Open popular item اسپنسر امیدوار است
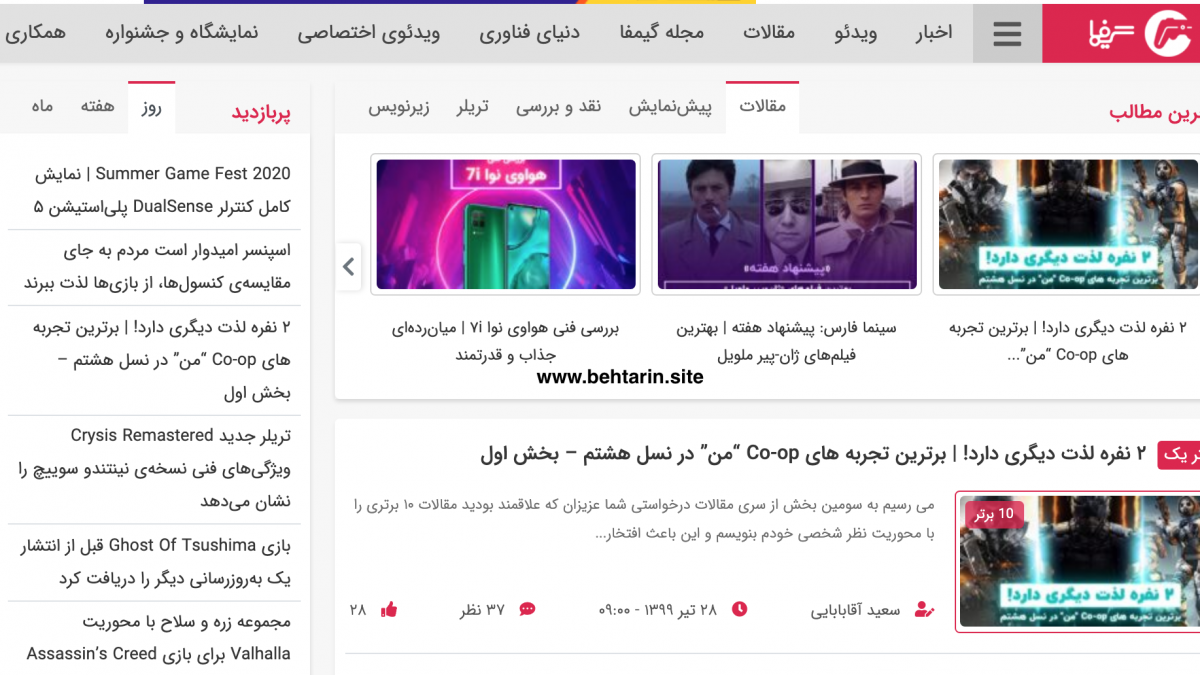The width and height of the screenshot is (1200, 675). (x=157, y=266)
